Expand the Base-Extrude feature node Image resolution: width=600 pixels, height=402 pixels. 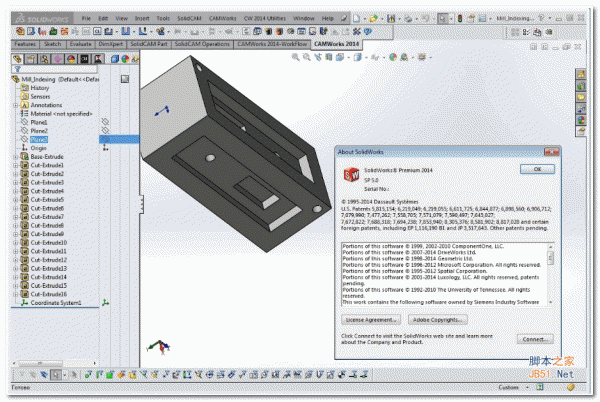(16, 156)
